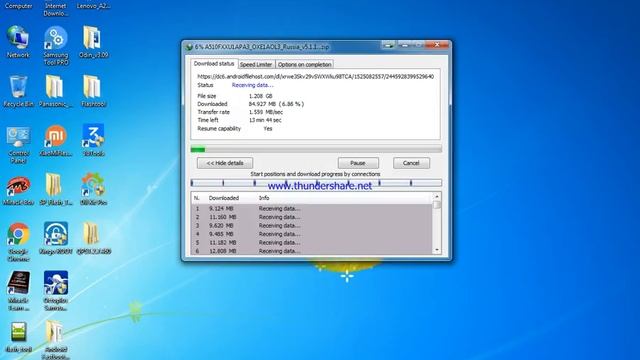This screenshot has width=640, height=360.
Task: Click the << Hide details button
Action: coord(225,163)
